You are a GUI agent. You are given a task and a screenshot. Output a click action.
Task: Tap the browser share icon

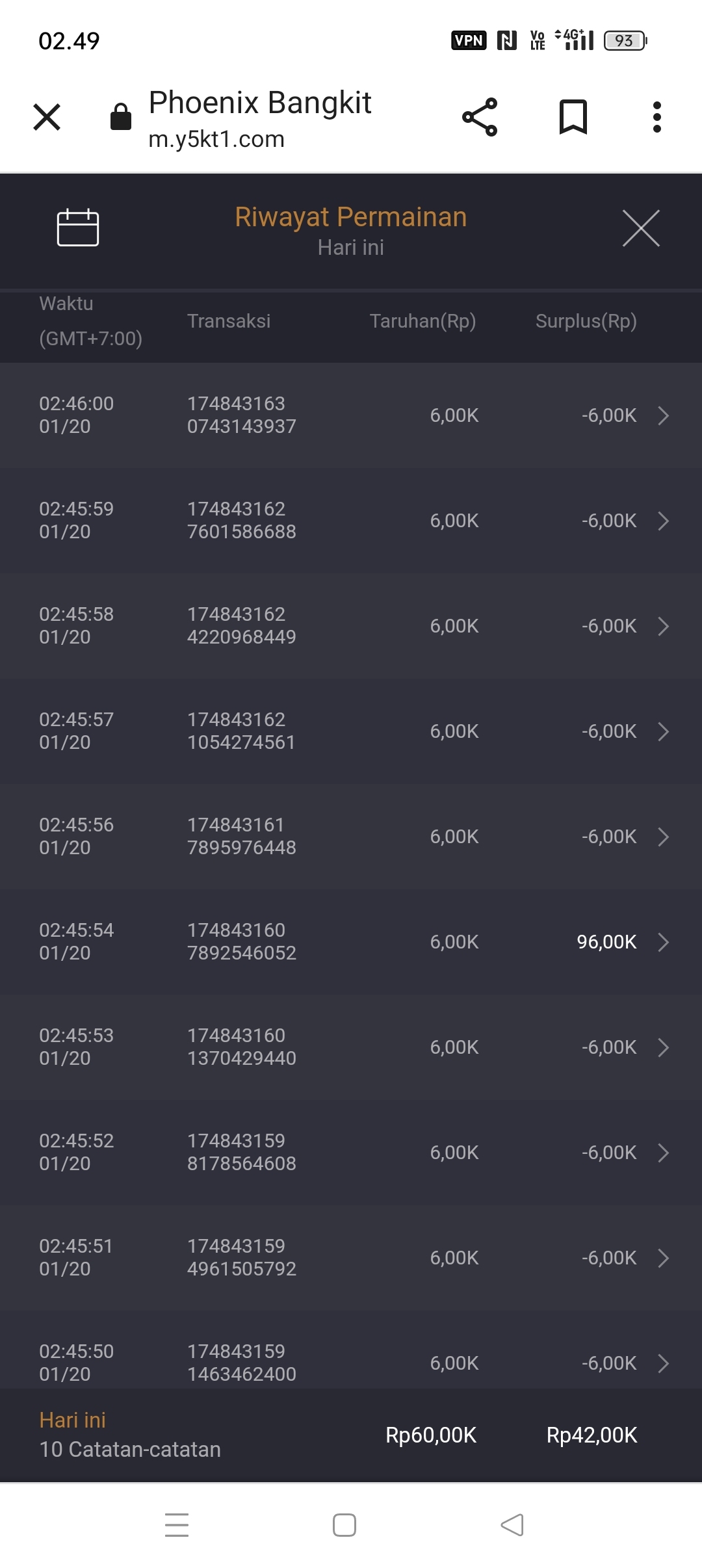click(x=480, y=117)
